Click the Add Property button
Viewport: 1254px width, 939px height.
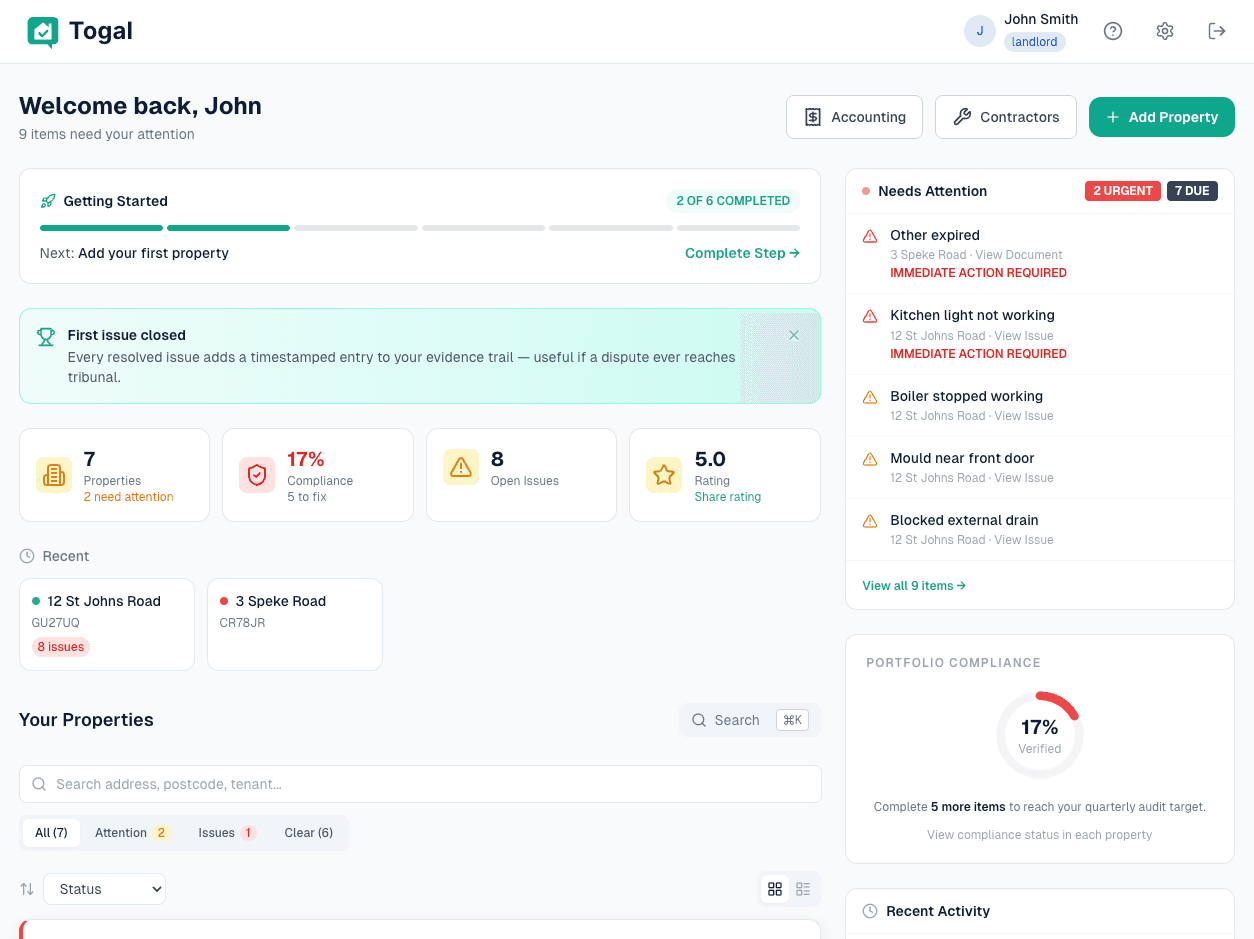1161,117
